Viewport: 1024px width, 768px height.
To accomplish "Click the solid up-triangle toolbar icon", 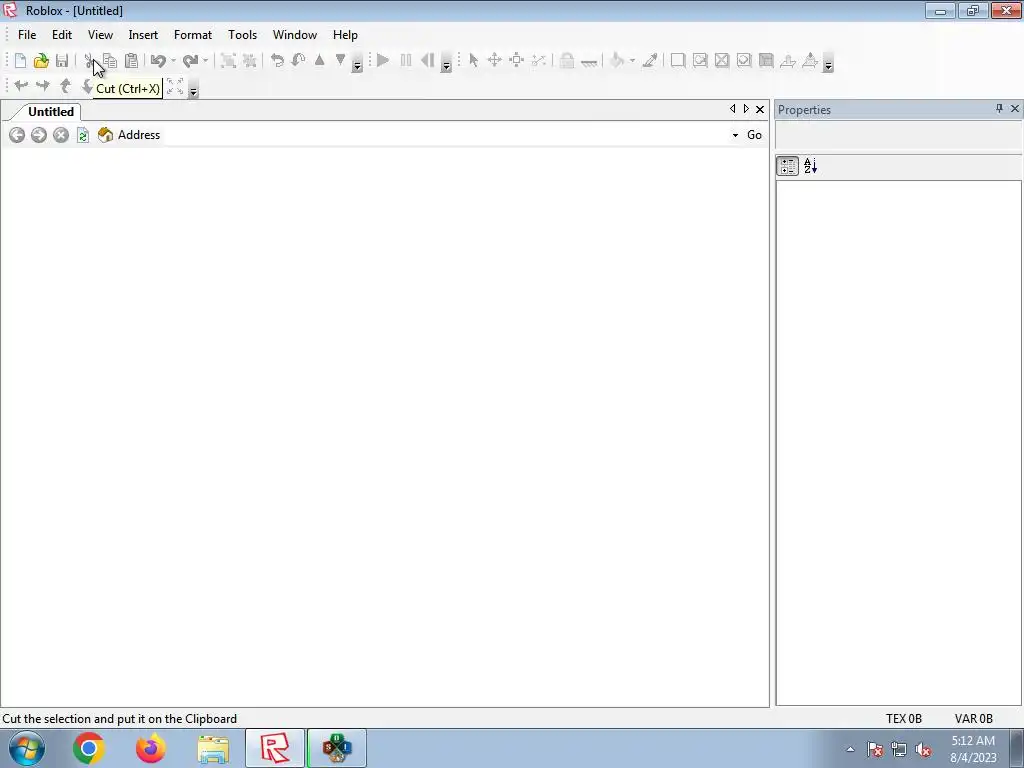I will pyautogui.click(x=319, y=60).
